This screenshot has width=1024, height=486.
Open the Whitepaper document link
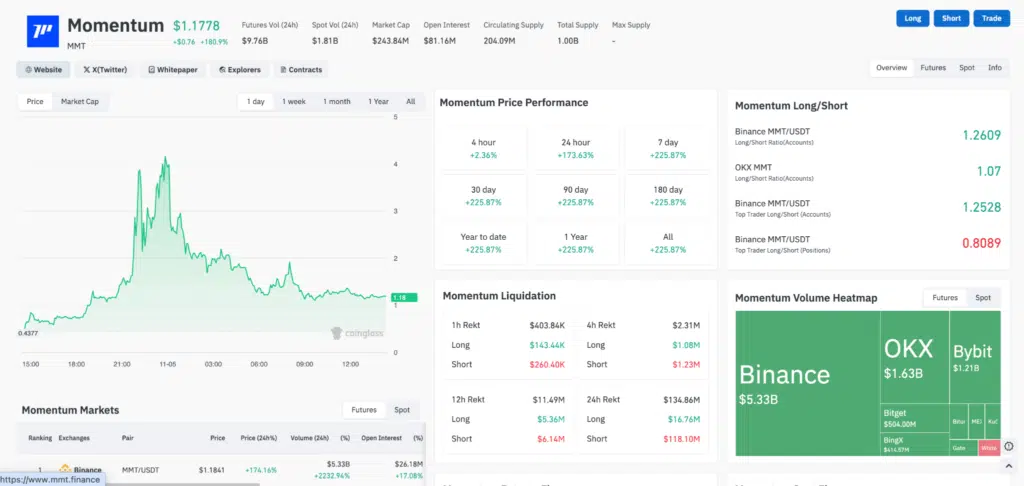click(172, 70)
